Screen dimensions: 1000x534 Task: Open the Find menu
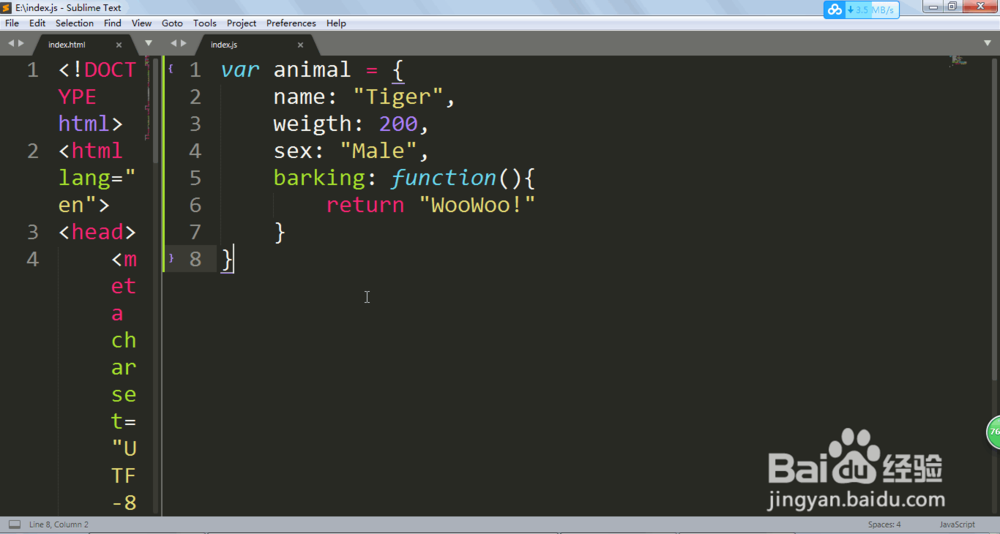[112, 23]
